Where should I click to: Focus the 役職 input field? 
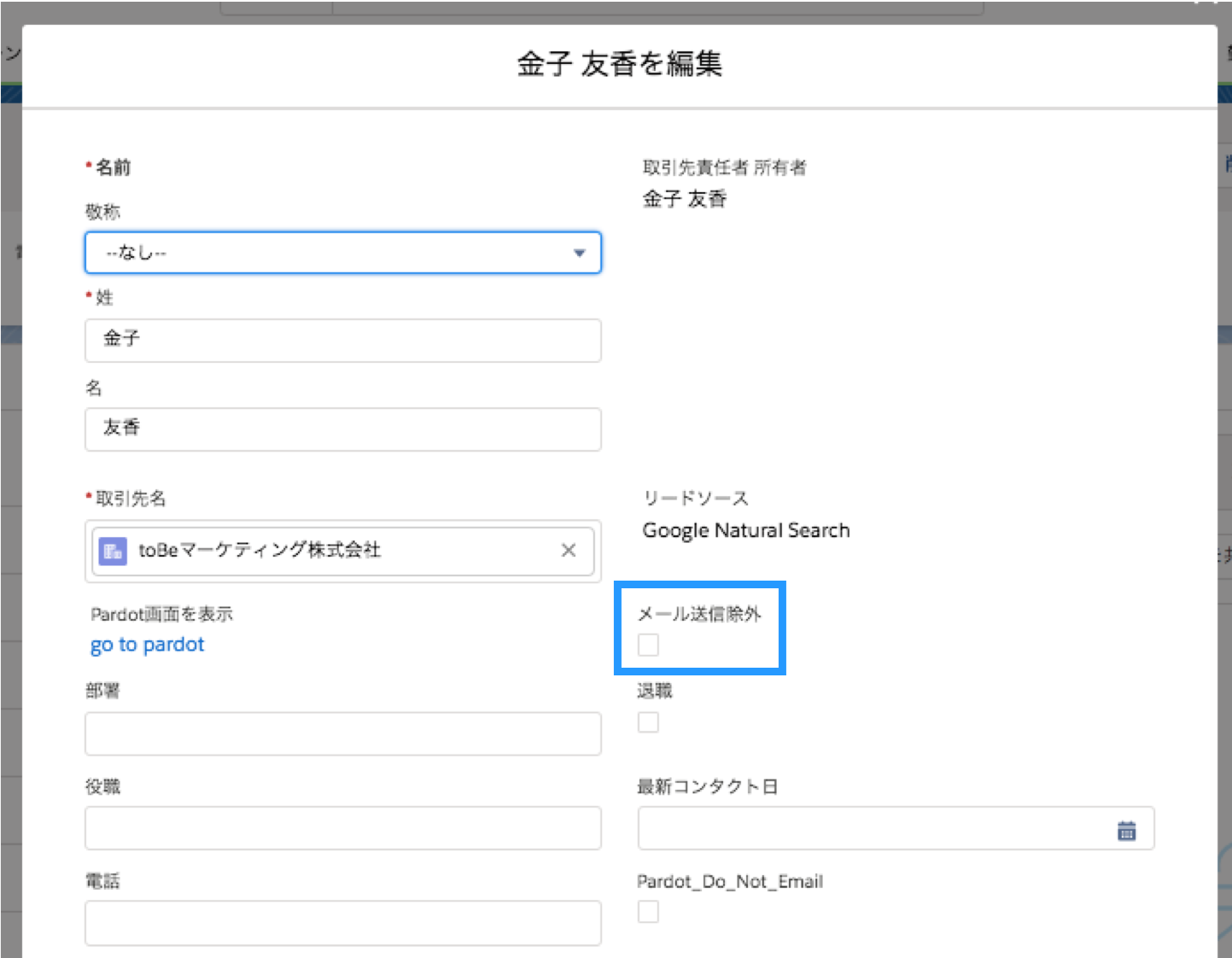click(x=343, y=828)
